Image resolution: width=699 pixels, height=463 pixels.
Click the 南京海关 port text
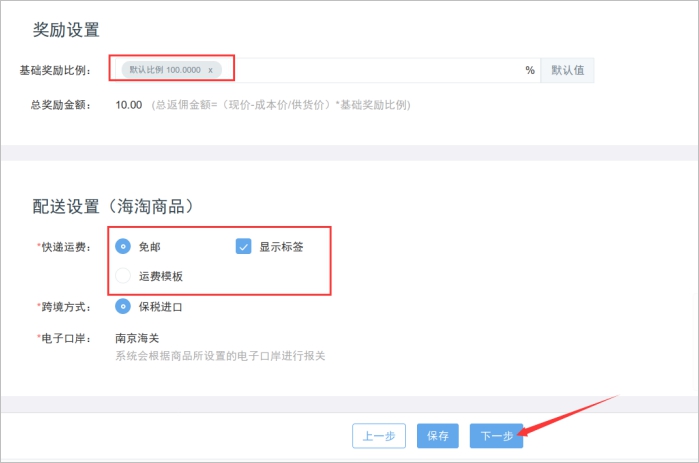(x=139, y=338)
